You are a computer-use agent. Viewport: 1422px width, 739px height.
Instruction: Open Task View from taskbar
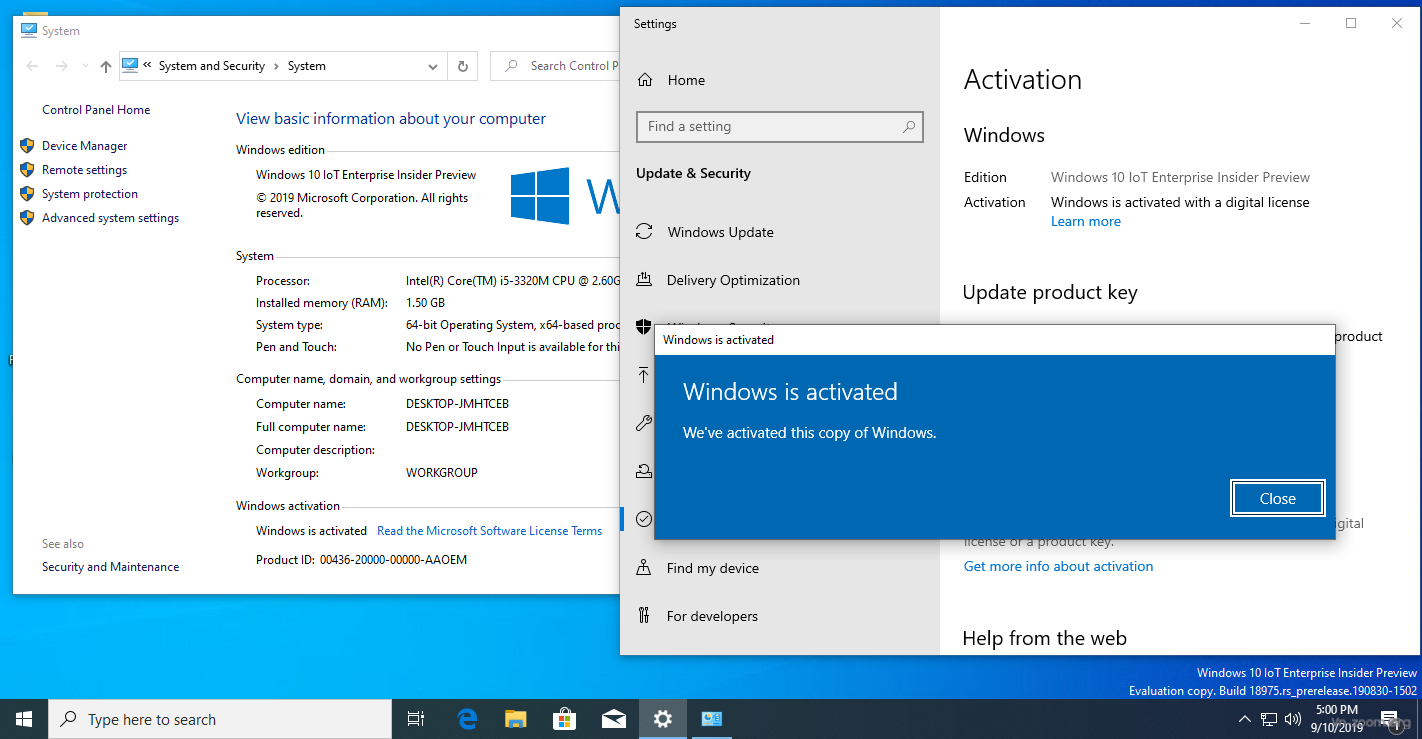pyautogui.click(x=416, y=719)
